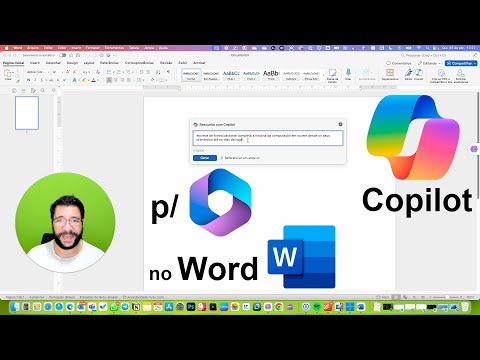This screenshot has height=360, width=480.
Task: Click the Sort icon in the ribbon
Action: click(x=158, y=72)
